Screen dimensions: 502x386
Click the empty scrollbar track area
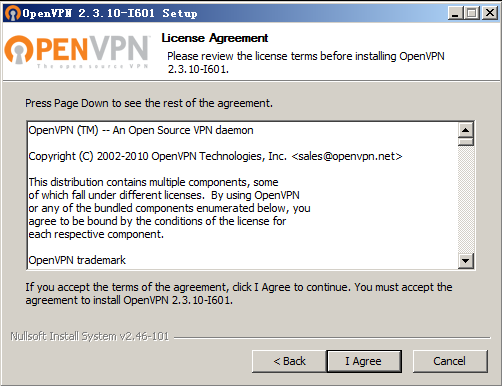point(466,199)
